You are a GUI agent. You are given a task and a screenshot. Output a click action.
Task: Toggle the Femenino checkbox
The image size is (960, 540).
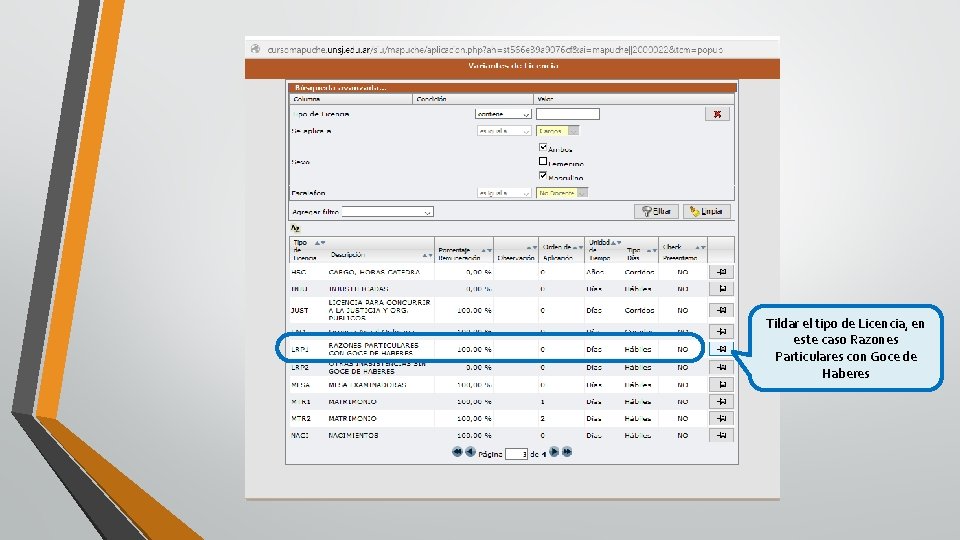coord(543,162)
